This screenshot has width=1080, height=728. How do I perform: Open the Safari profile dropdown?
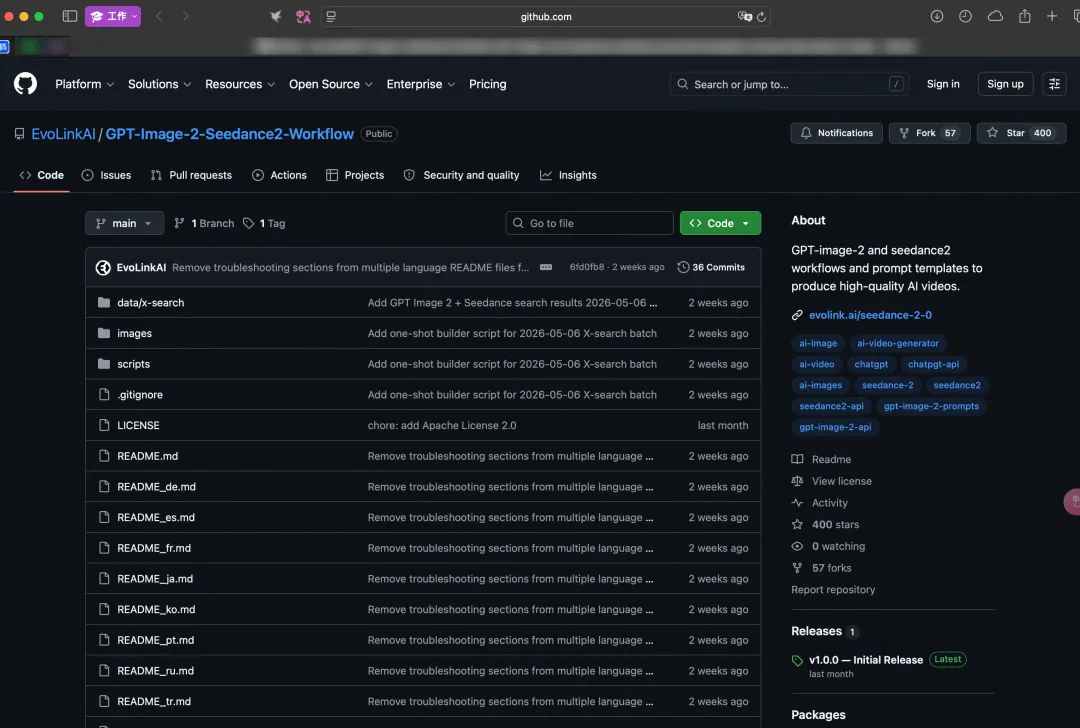click(x=113, y=16)
